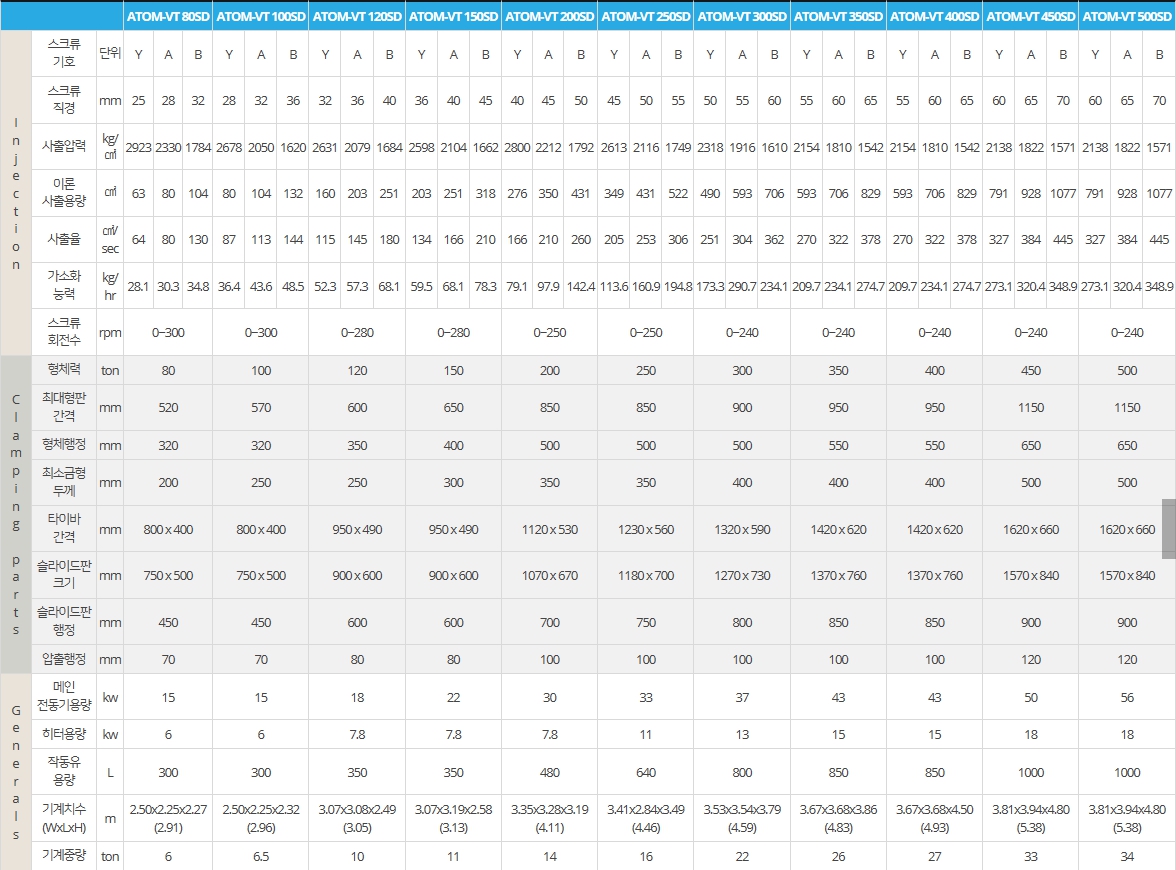Click main motor capacity value 56
This screenshot has width=1176, height=870.
1127,698
